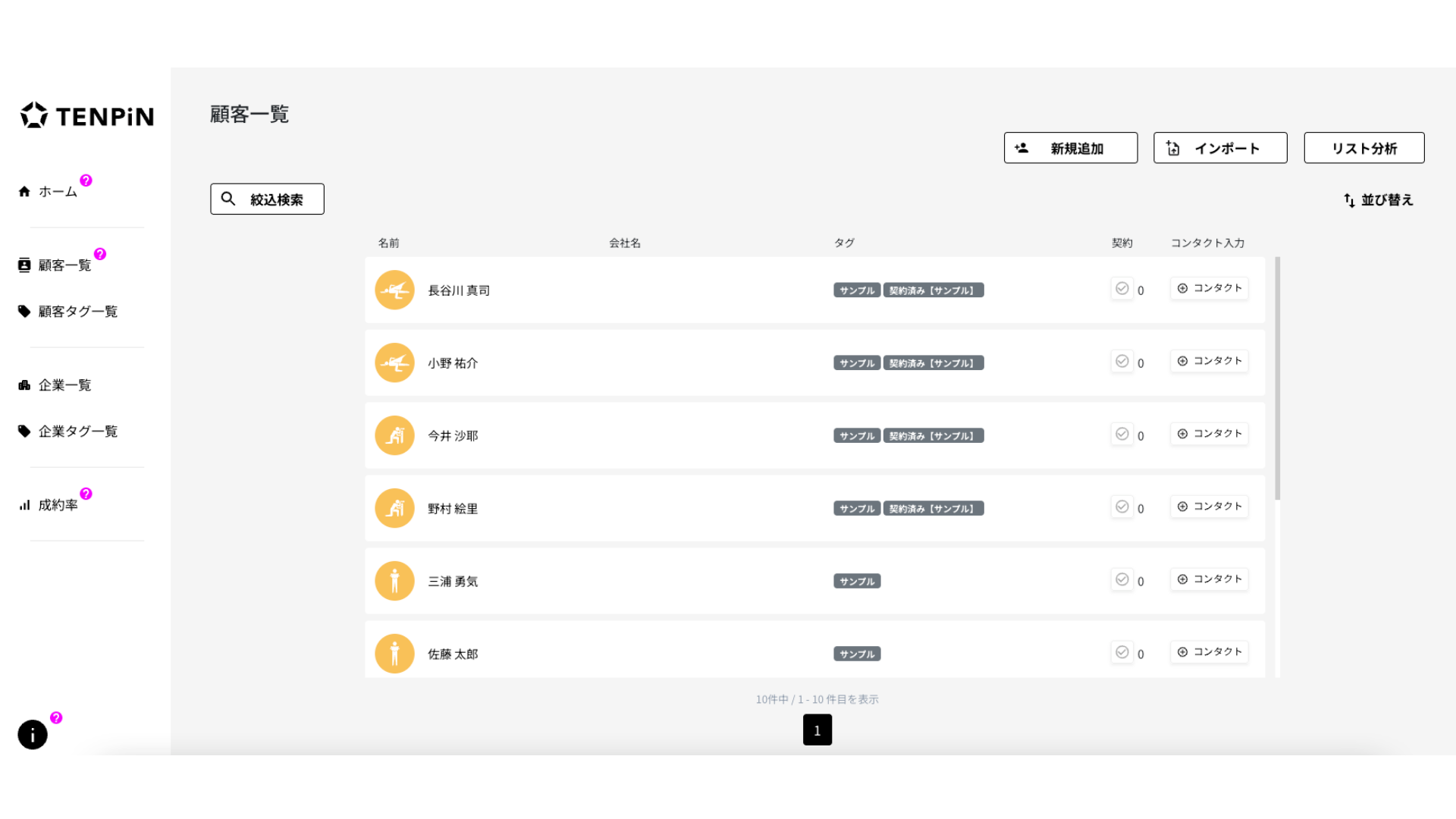Go to 企業一覧 in the sidebar
The width and height of the screenshot is (1456, 819).
tap(64, 385)
